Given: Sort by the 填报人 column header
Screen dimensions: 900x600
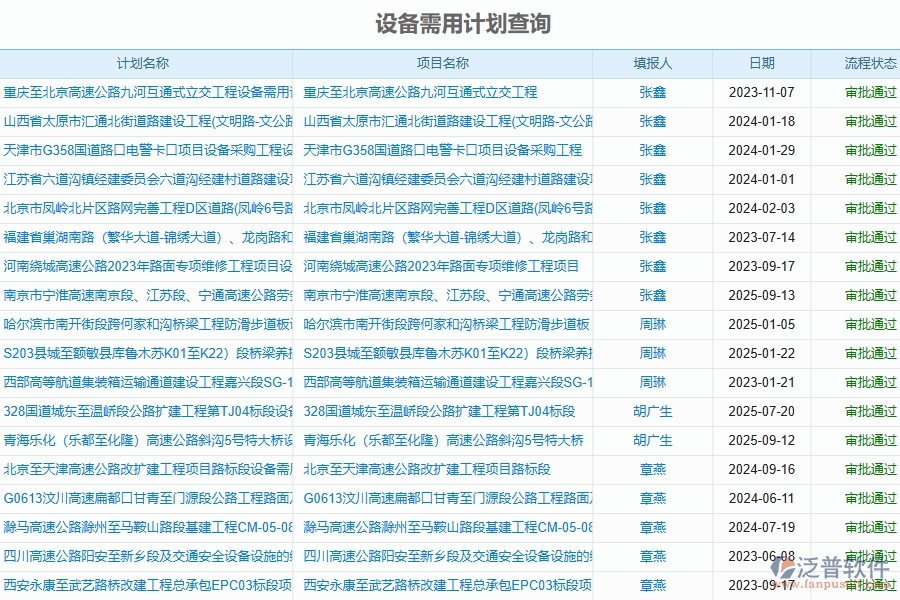Looking at the screenshot, I should (x=654, y=62).
